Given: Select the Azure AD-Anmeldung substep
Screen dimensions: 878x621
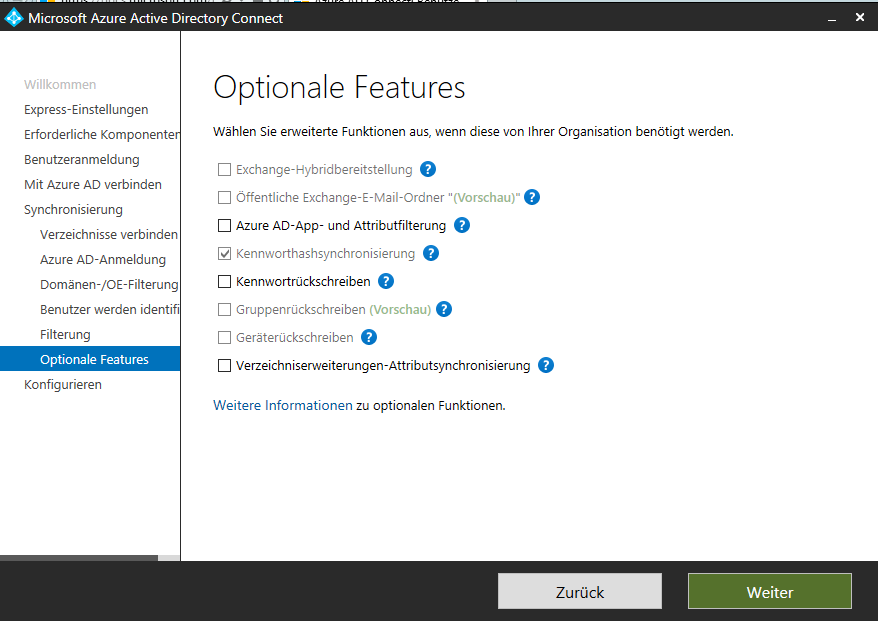Looking at the screenshot, I should 103,260.
